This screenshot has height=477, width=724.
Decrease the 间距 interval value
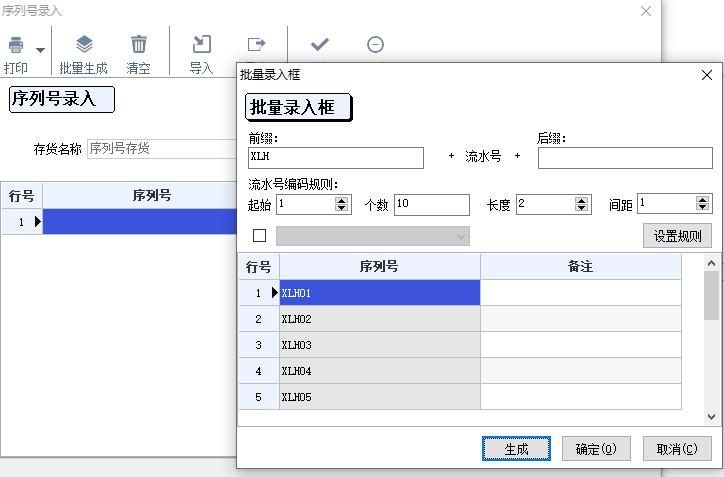(x=702, y=207)
